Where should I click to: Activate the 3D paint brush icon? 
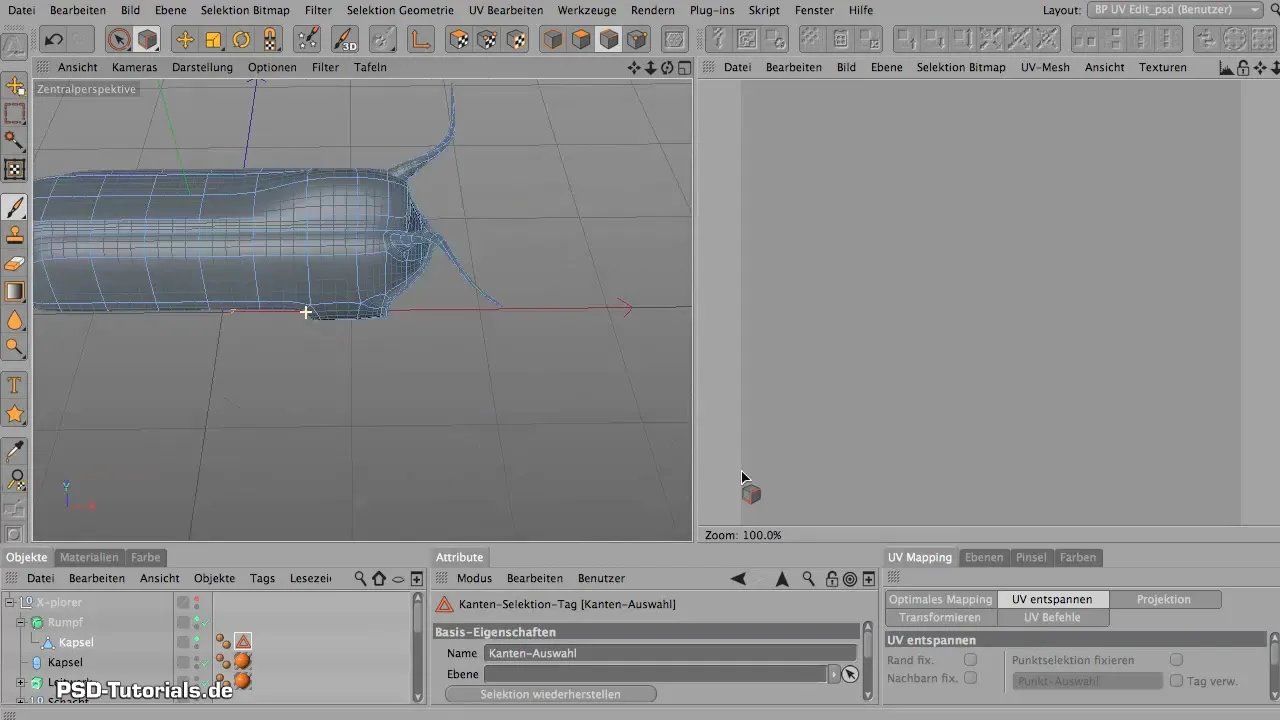pyautogui.click(x=345, y=40)
